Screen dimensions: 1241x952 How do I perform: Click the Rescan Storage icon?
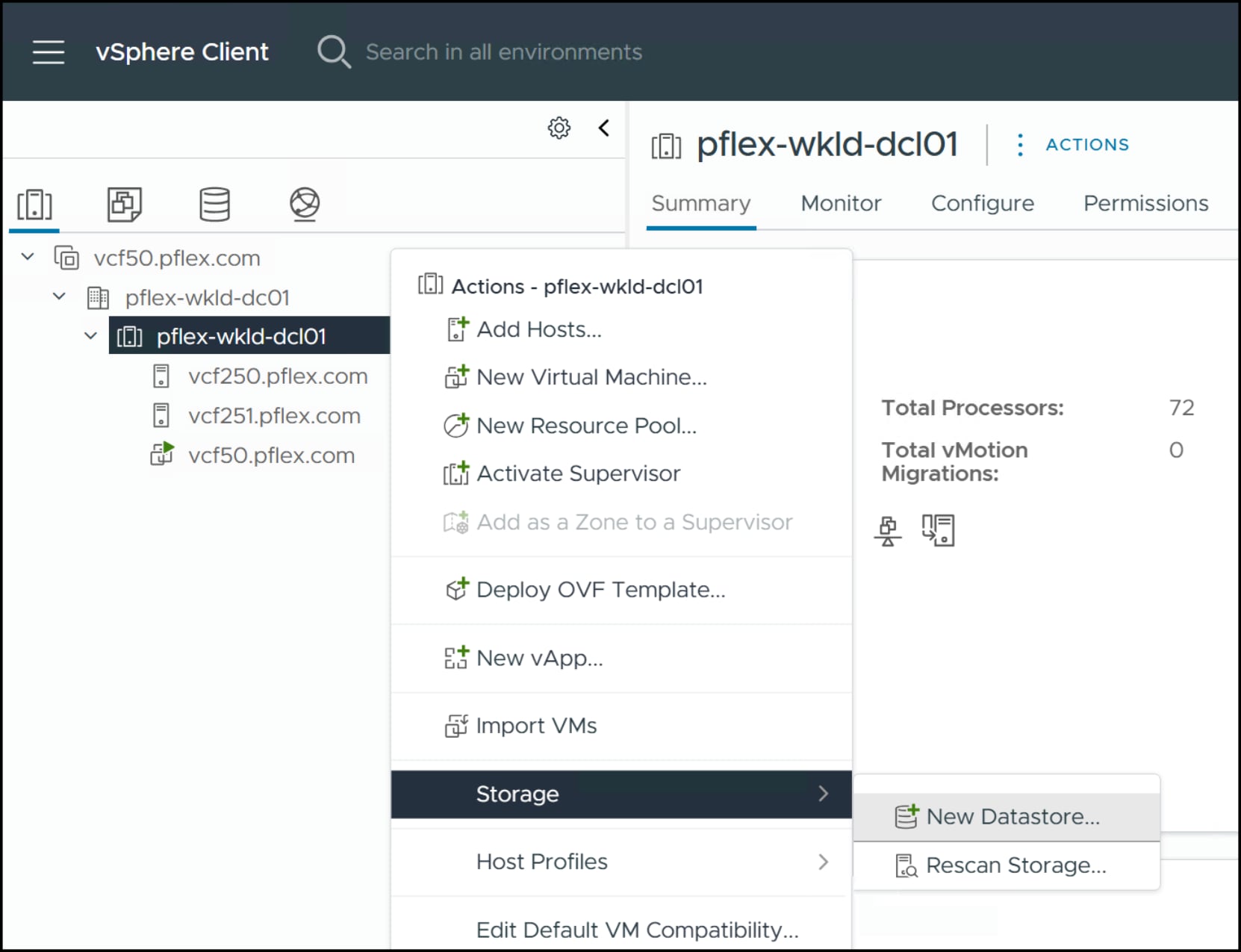[906, 865]
